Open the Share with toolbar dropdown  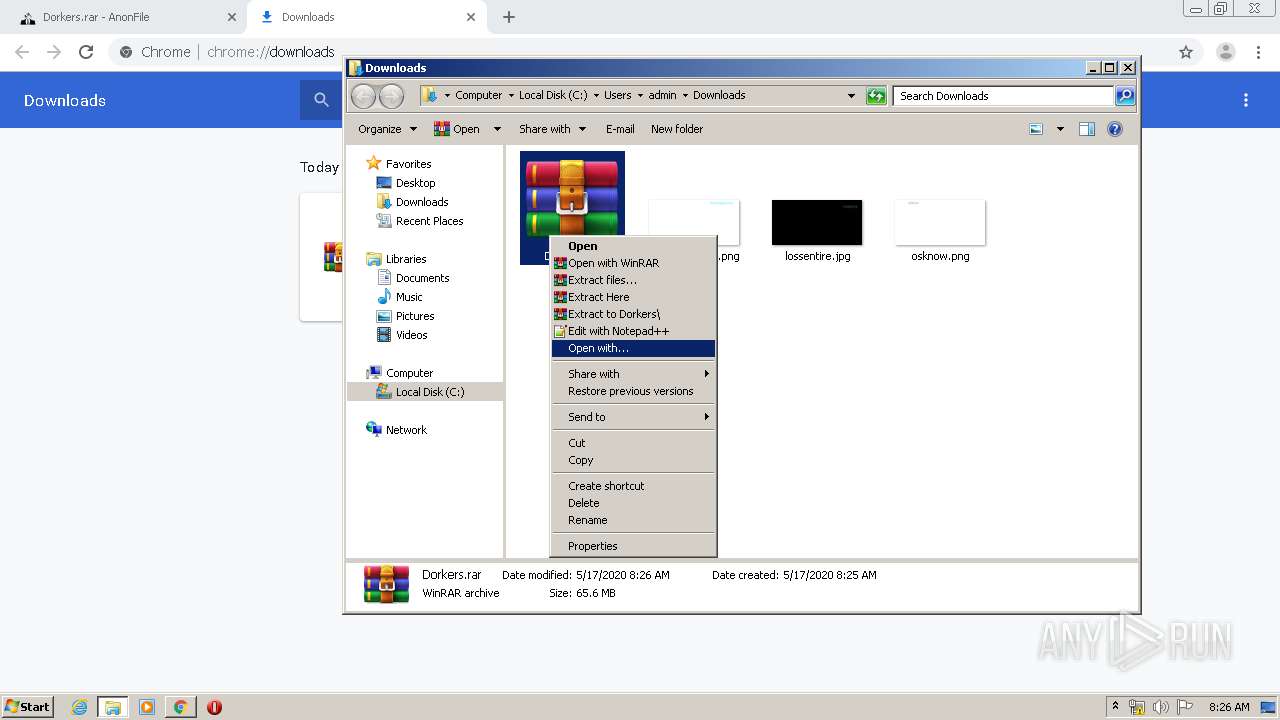552,129
